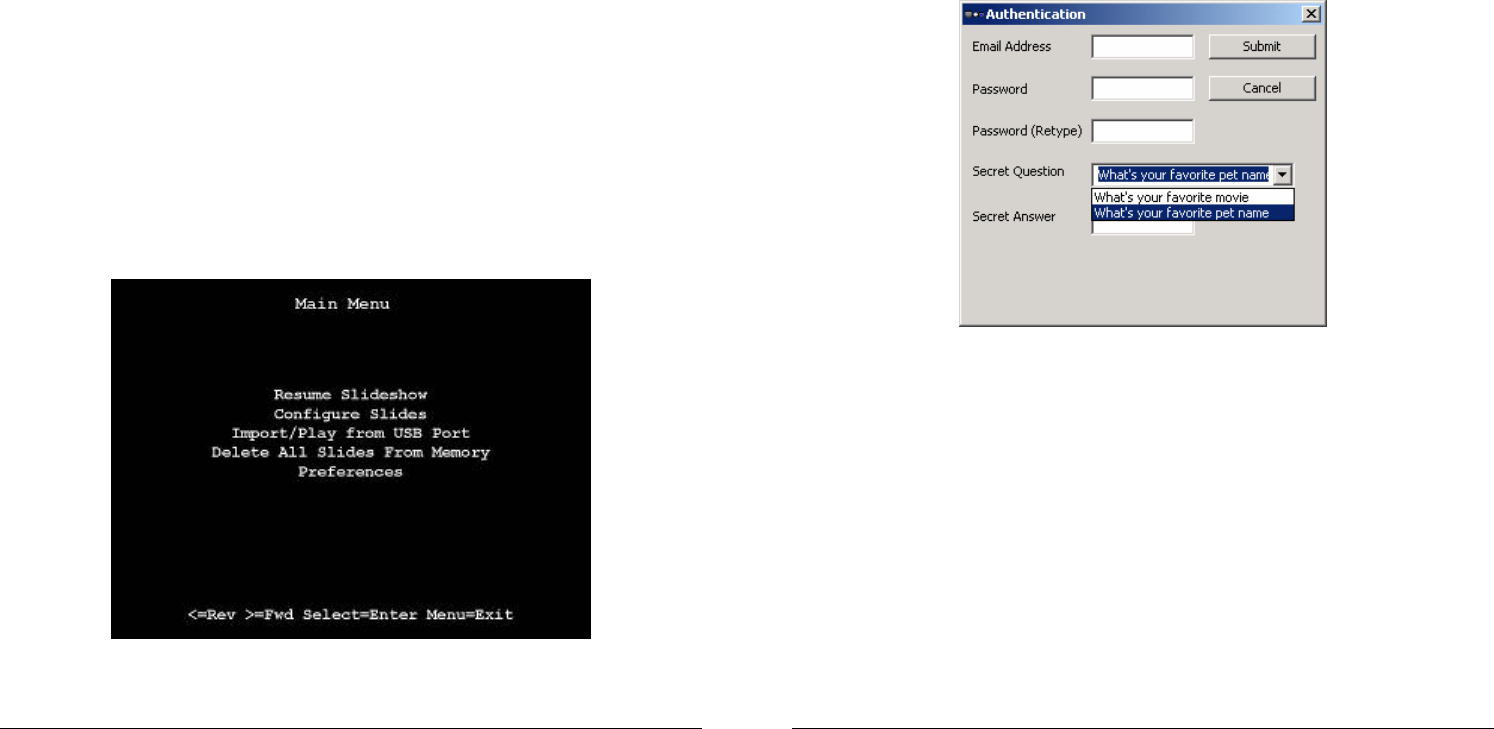Focus the Email Address input field

[1142, 47]
